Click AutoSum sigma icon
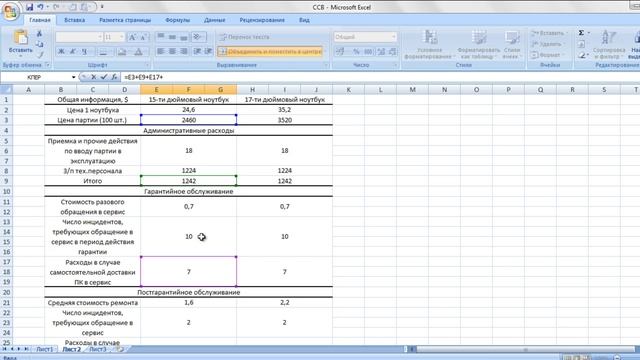The height and width of the screenshot is (360, 640). [581, 33]
